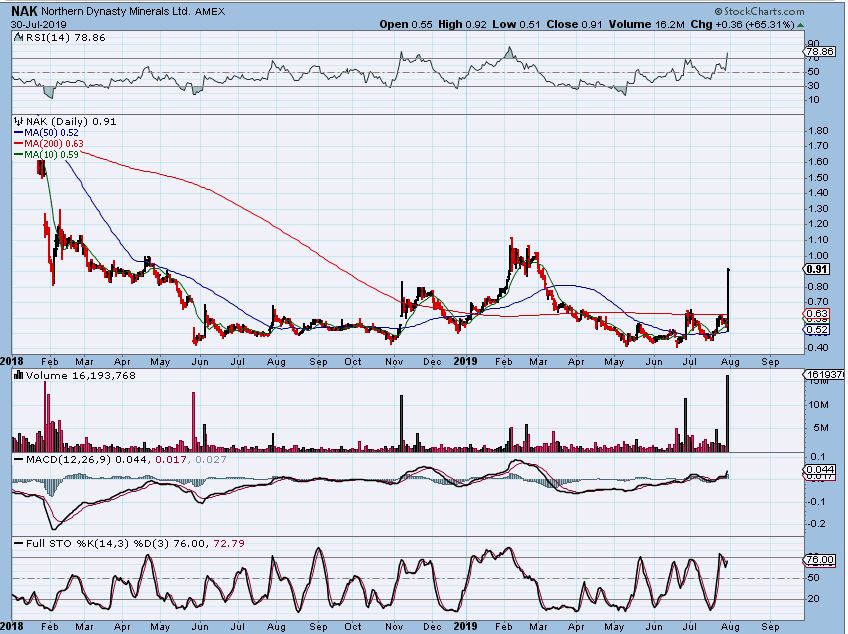This screenshot has width=848, height=634.
Task: Click the MA(200) red legend entry
Action: pyautogui.click(x=49, y=143)
